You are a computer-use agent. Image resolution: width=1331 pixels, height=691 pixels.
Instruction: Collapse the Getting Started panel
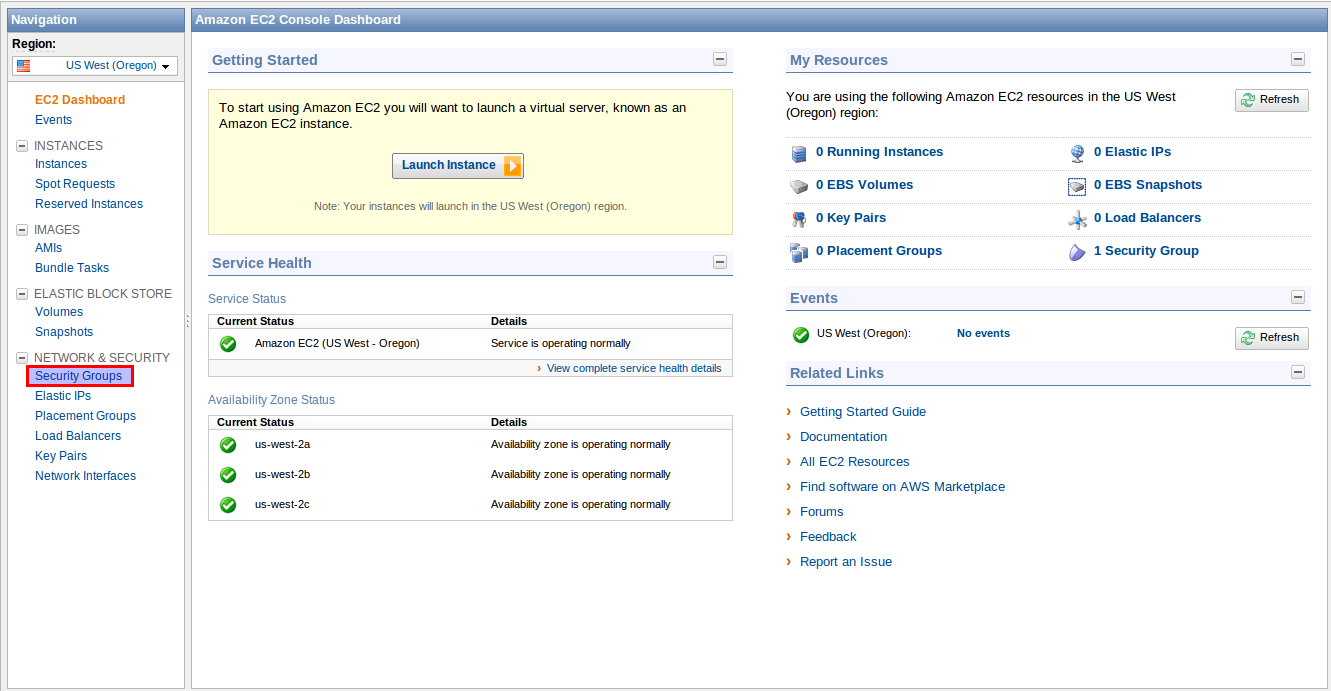720,59
